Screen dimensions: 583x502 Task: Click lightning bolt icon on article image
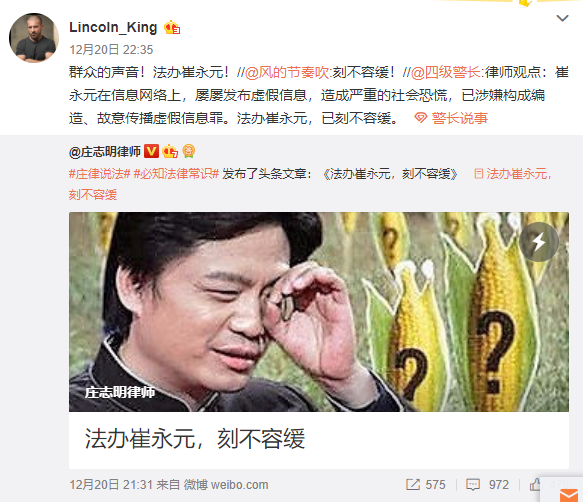539,242
